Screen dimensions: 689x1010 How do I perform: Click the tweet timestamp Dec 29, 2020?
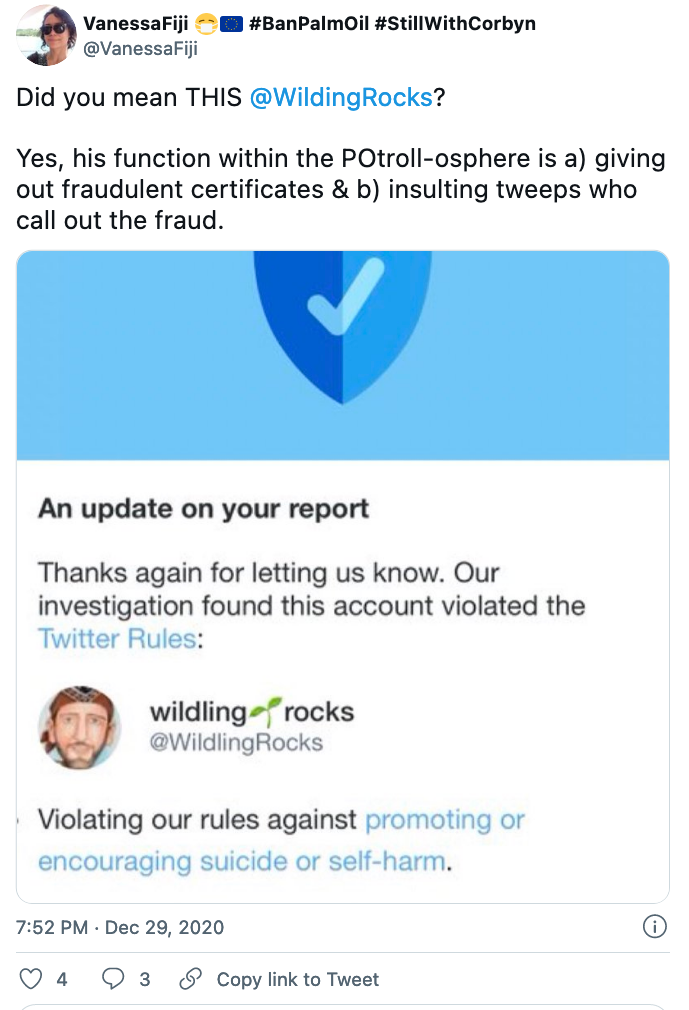120,927
